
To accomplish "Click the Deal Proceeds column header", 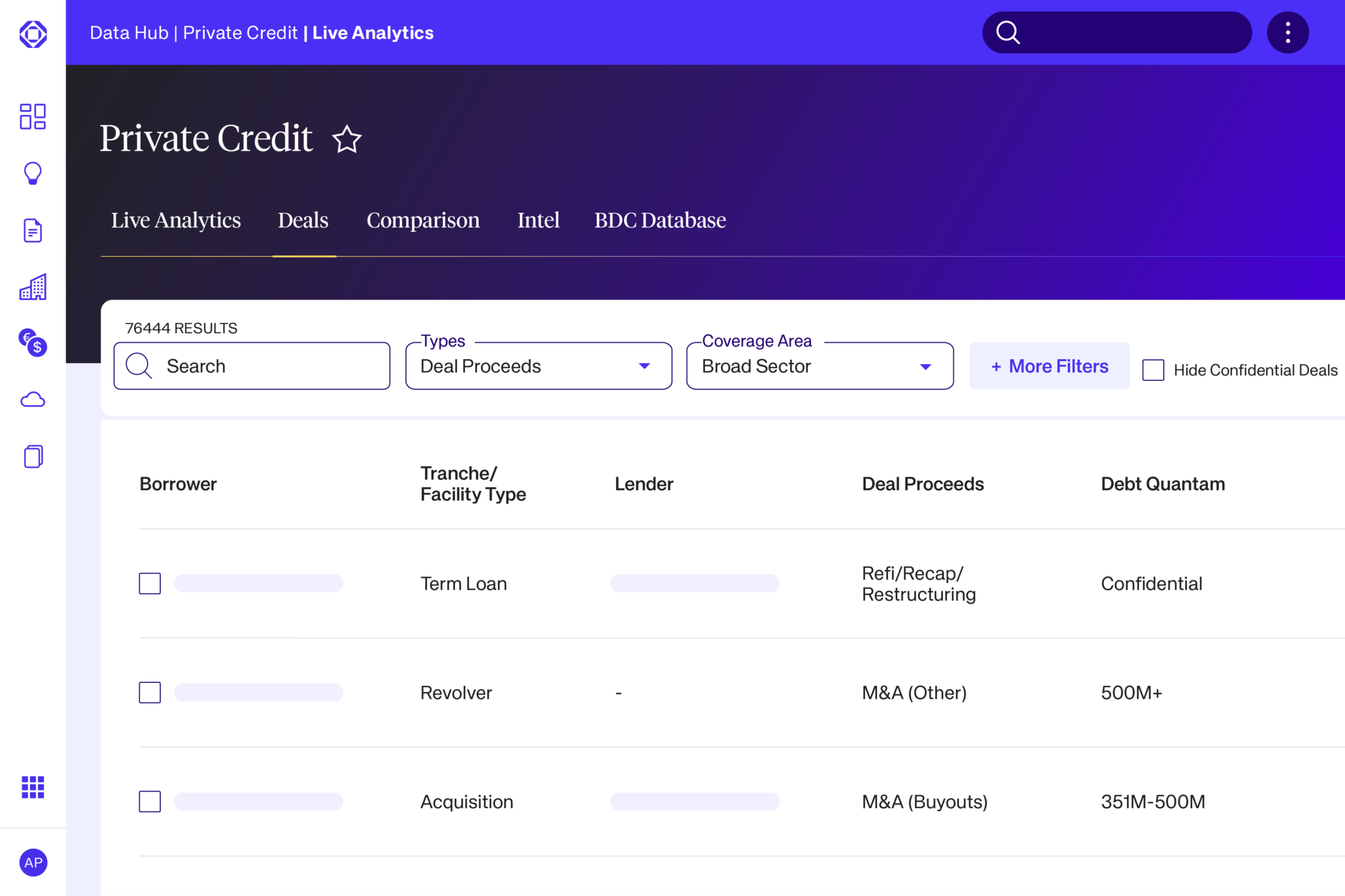I will [x=923, y=484].
